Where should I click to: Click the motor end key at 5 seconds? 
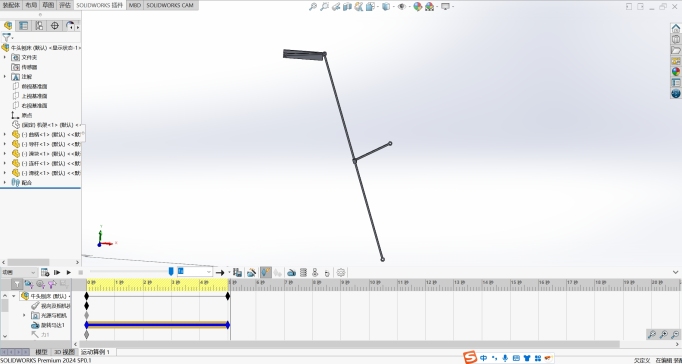pos(227,325)
